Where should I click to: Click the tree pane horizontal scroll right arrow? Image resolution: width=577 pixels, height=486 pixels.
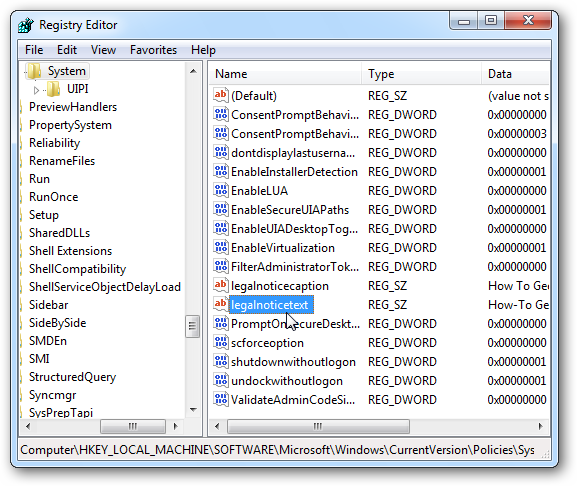(x=176, y=426)
